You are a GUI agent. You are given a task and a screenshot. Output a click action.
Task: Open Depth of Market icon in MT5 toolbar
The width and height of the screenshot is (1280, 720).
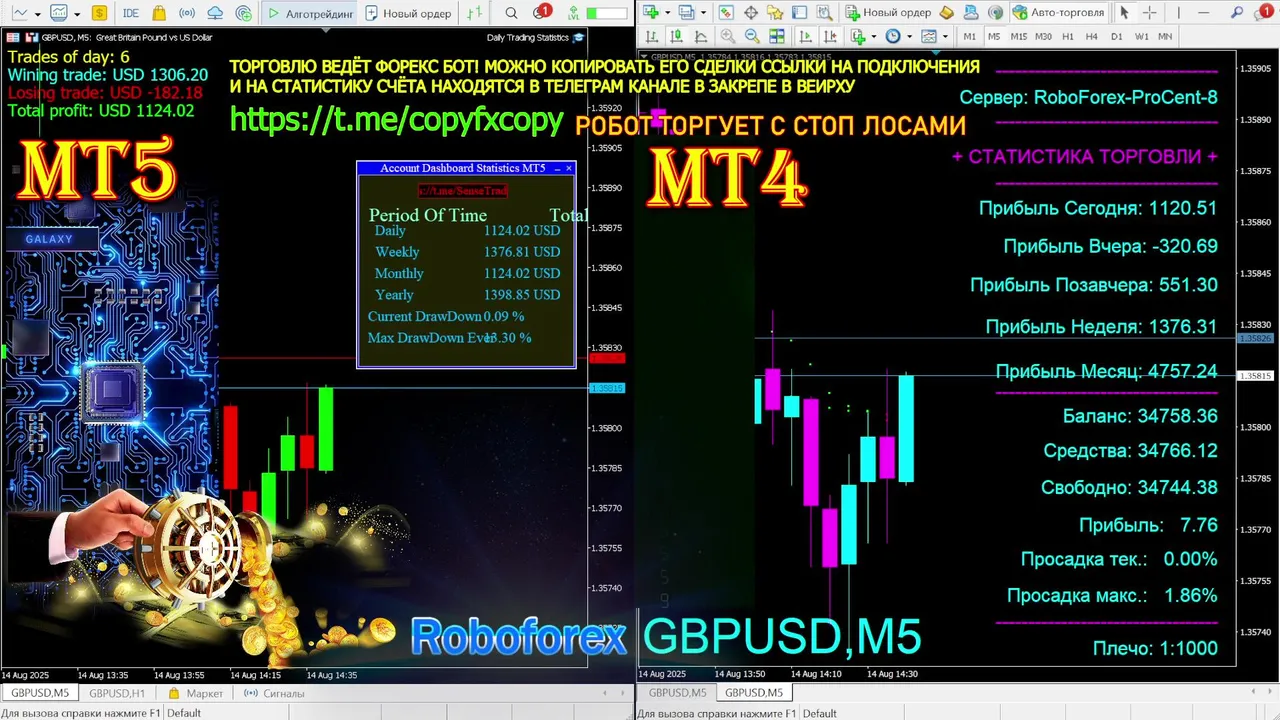(x=475, y=13)
